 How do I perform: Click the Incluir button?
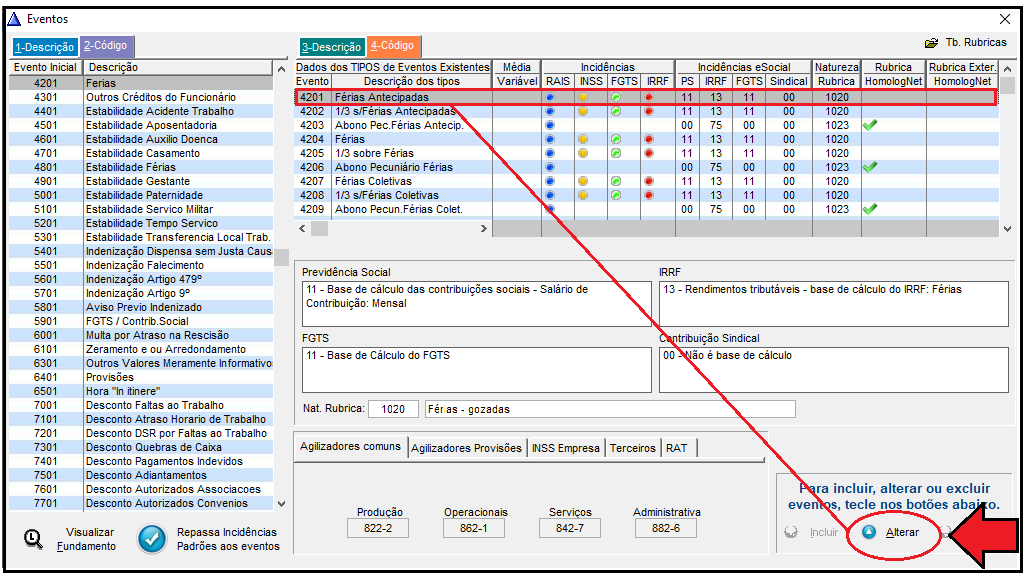(811, 532)
